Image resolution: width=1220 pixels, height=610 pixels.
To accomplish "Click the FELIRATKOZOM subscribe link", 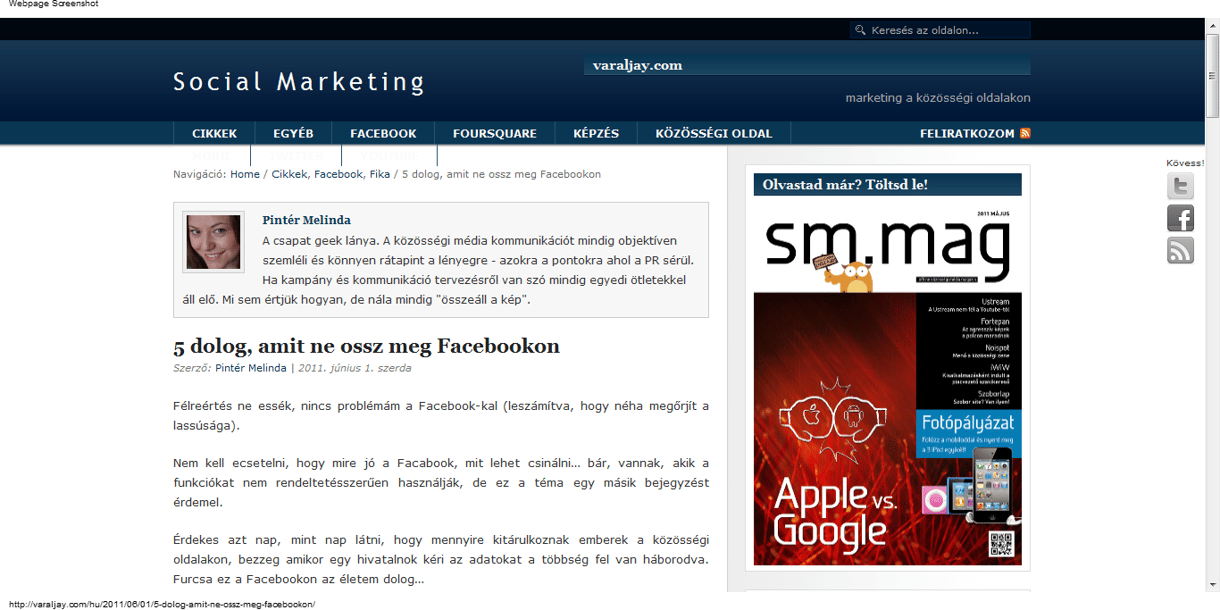I will click(x=967, y=133).
